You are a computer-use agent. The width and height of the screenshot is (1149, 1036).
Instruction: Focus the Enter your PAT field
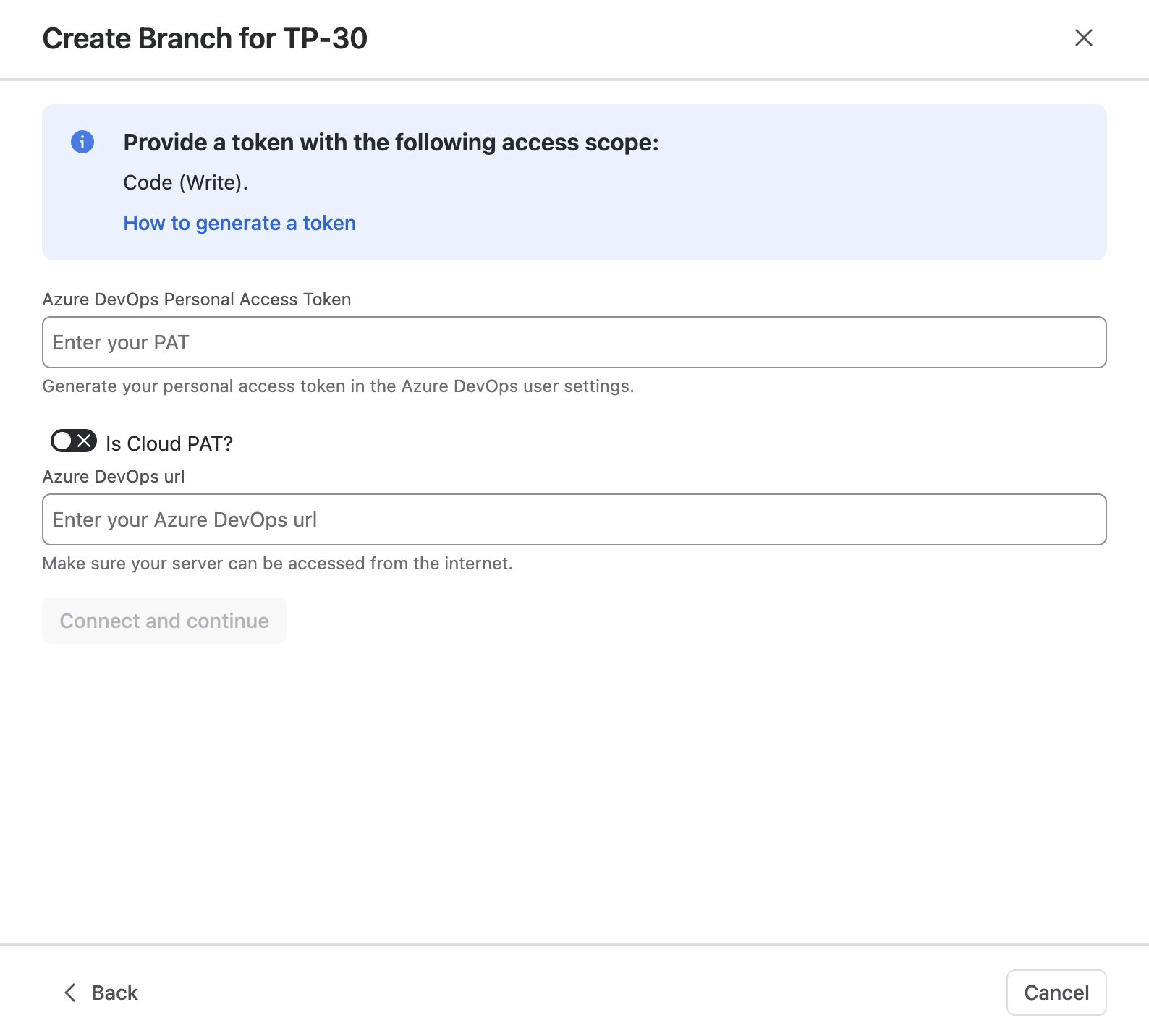coord(574,342)
